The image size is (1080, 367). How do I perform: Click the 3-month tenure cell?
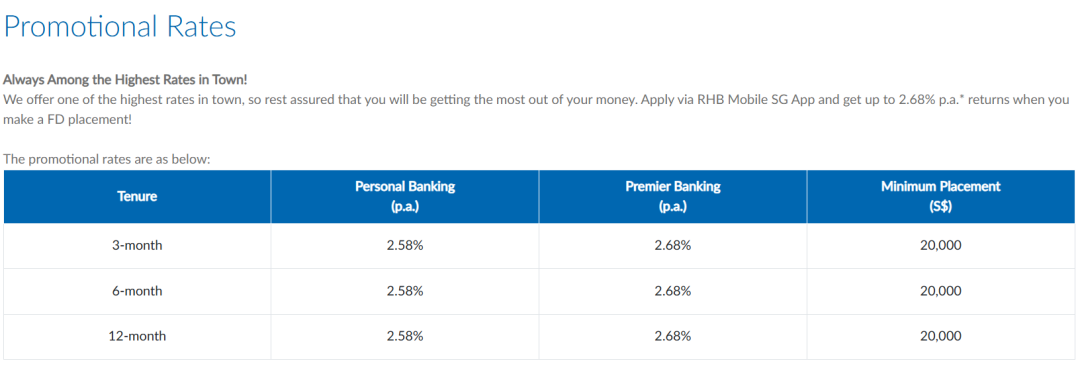[137, 246]
